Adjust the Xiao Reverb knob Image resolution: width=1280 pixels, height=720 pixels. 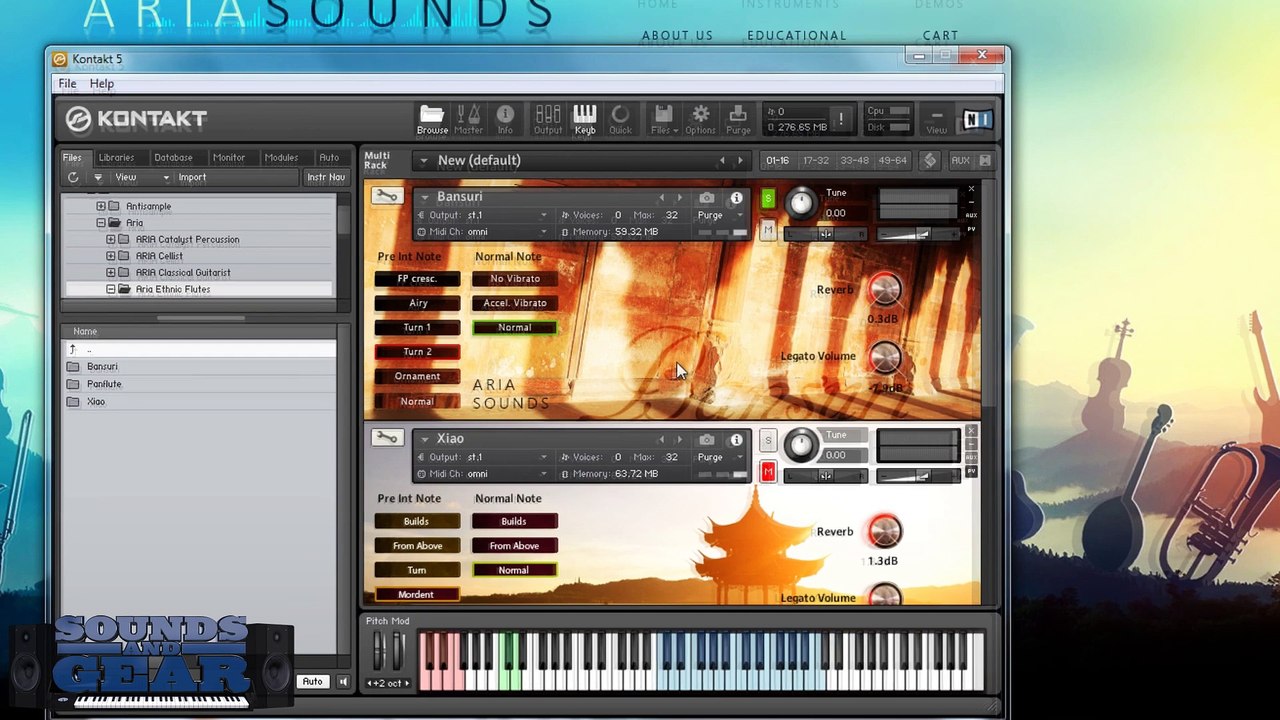point(884,531)
